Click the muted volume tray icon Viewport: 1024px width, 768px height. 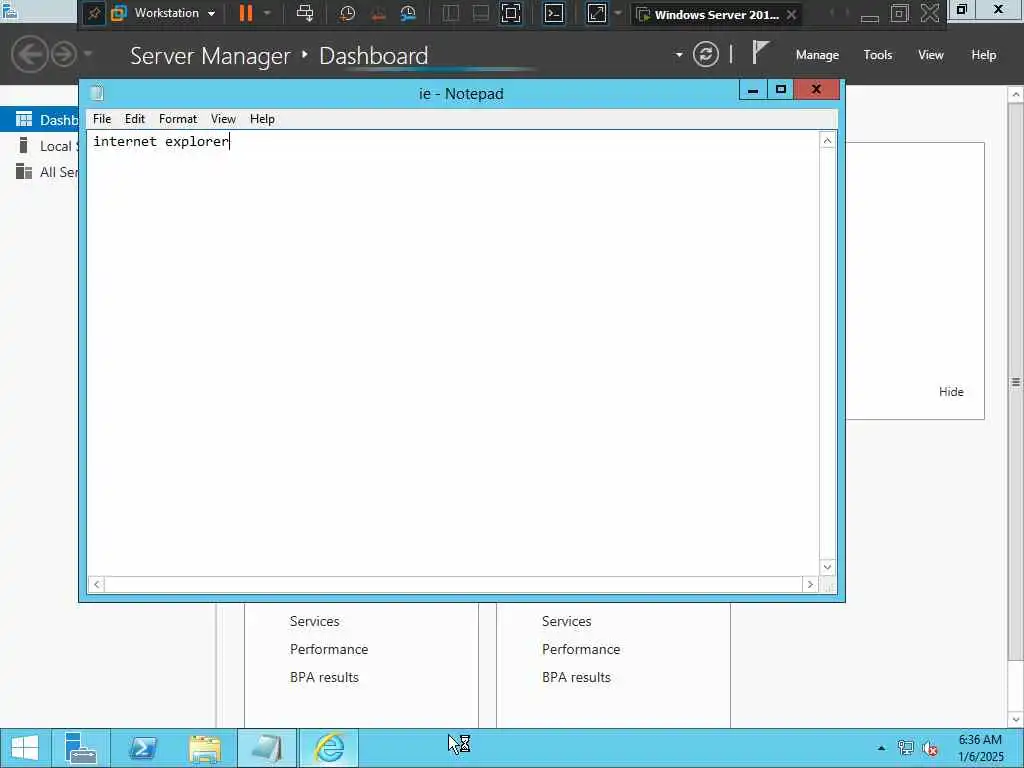(x=929, y=748)
